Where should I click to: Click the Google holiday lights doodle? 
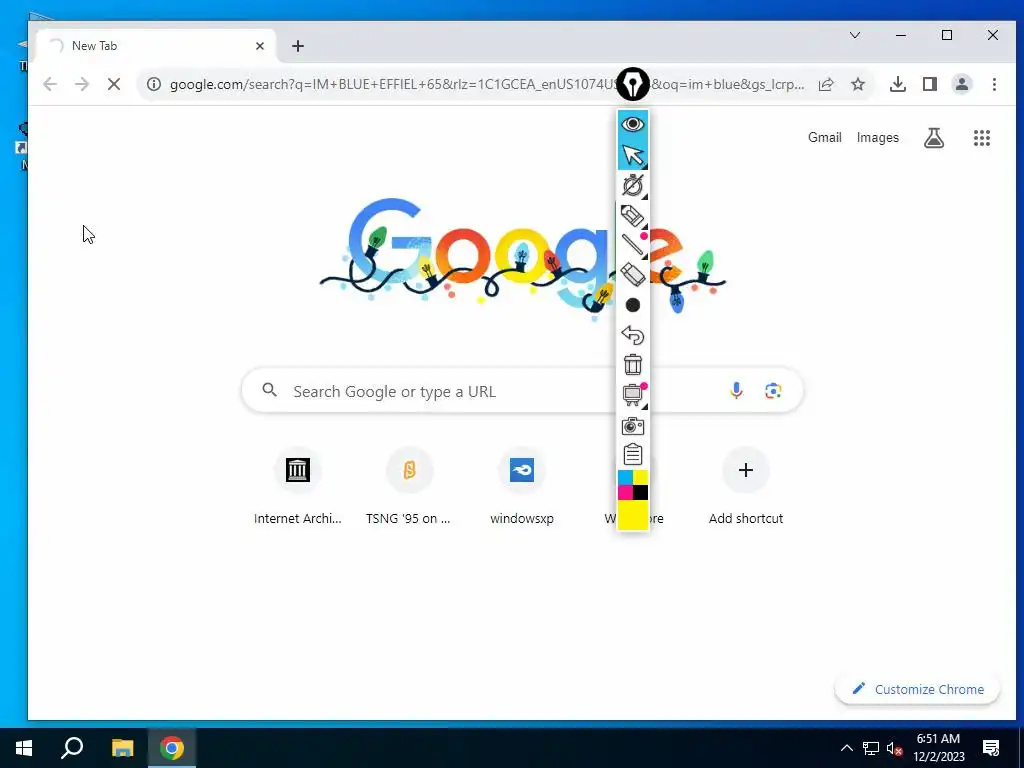pos(522,261)
